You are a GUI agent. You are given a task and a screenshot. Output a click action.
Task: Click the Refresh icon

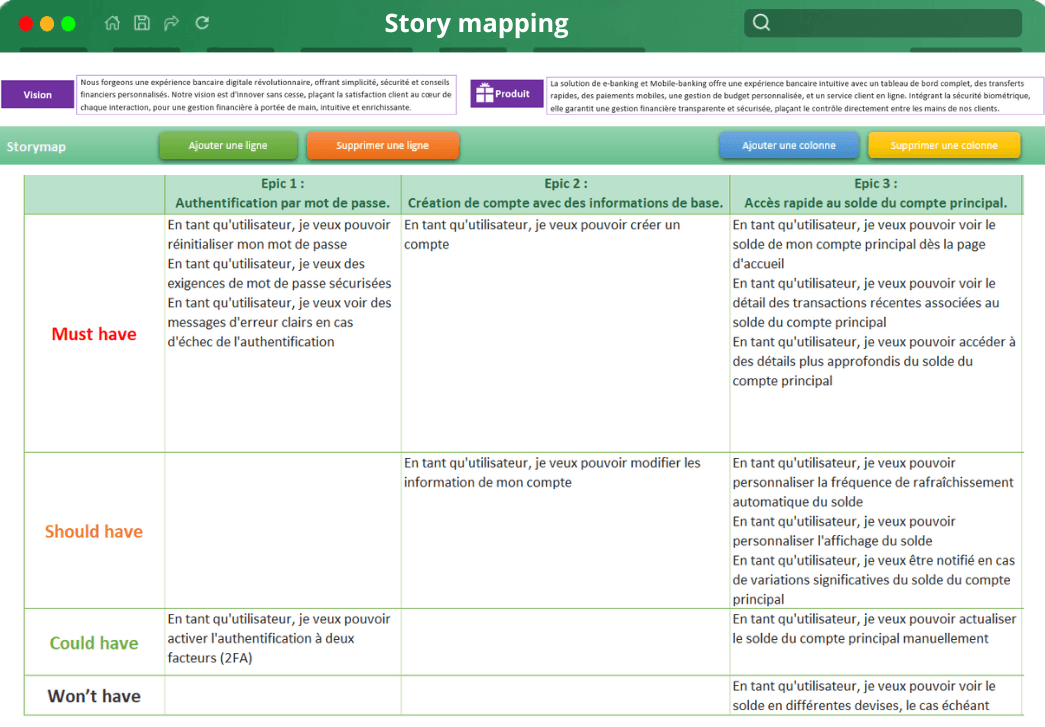[x=201, y=22]
